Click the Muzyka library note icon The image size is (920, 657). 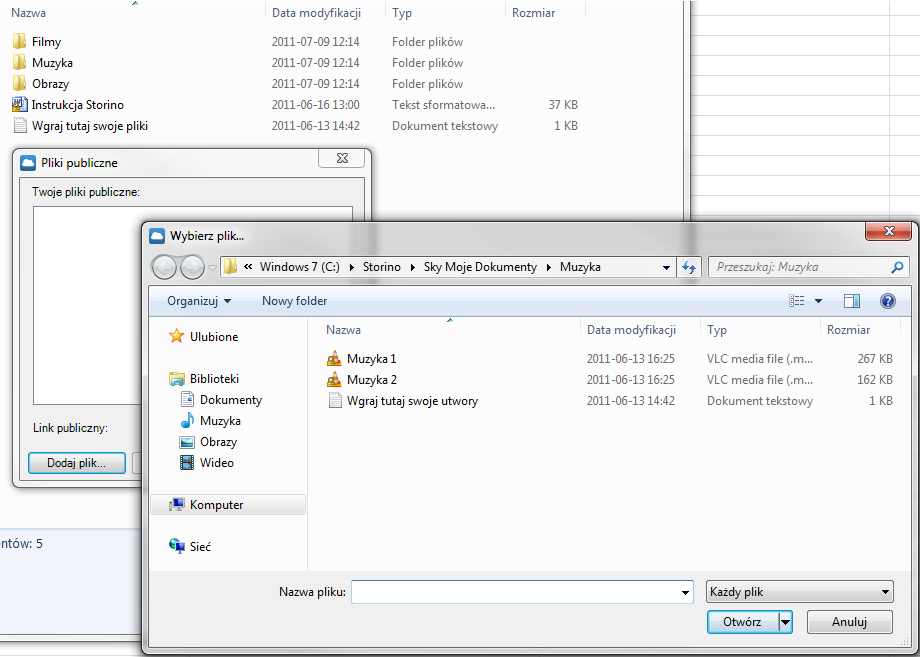(187, 420)
